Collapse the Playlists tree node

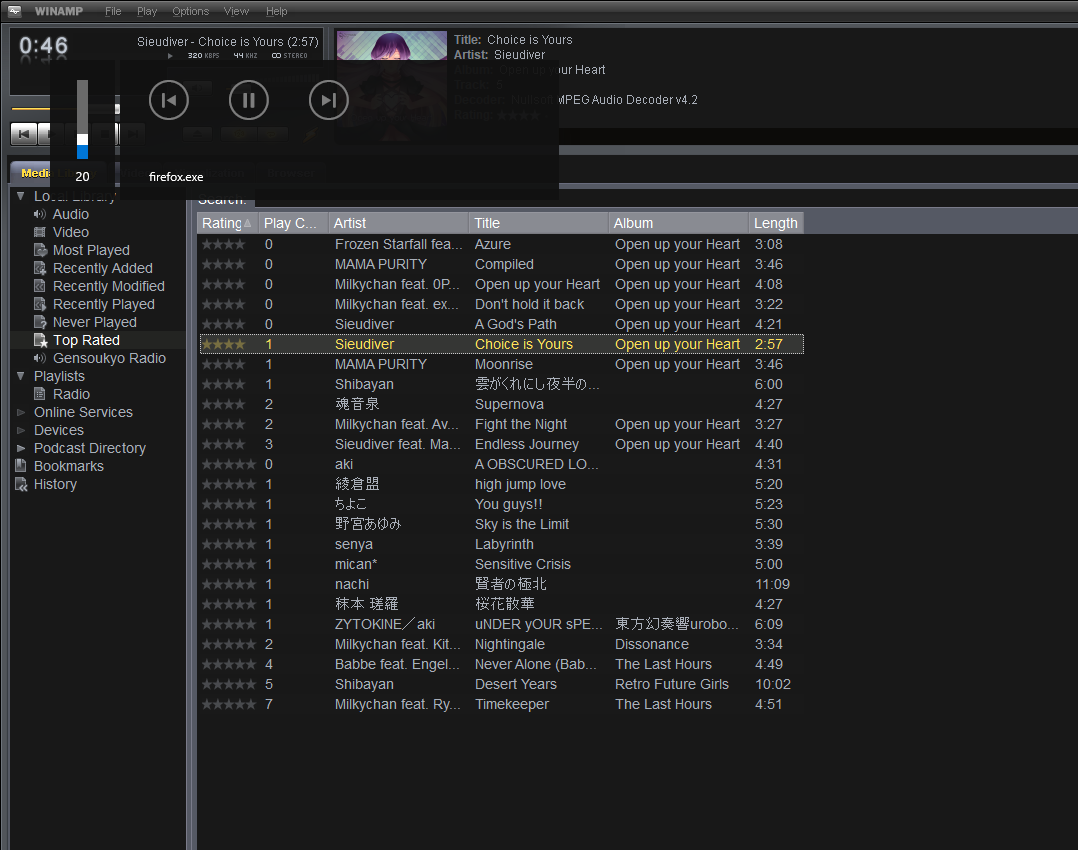click(21, 376)
